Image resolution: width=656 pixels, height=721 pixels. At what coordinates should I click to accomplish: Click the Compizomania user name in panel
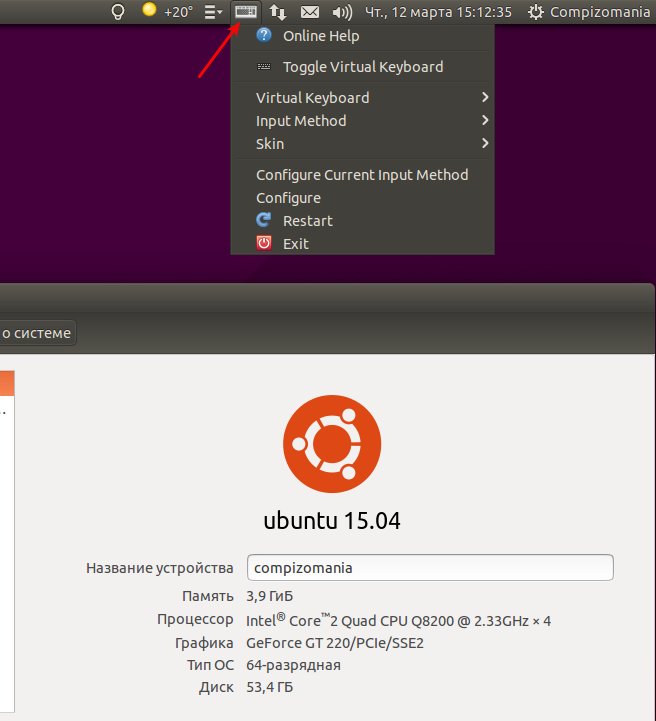600,12
